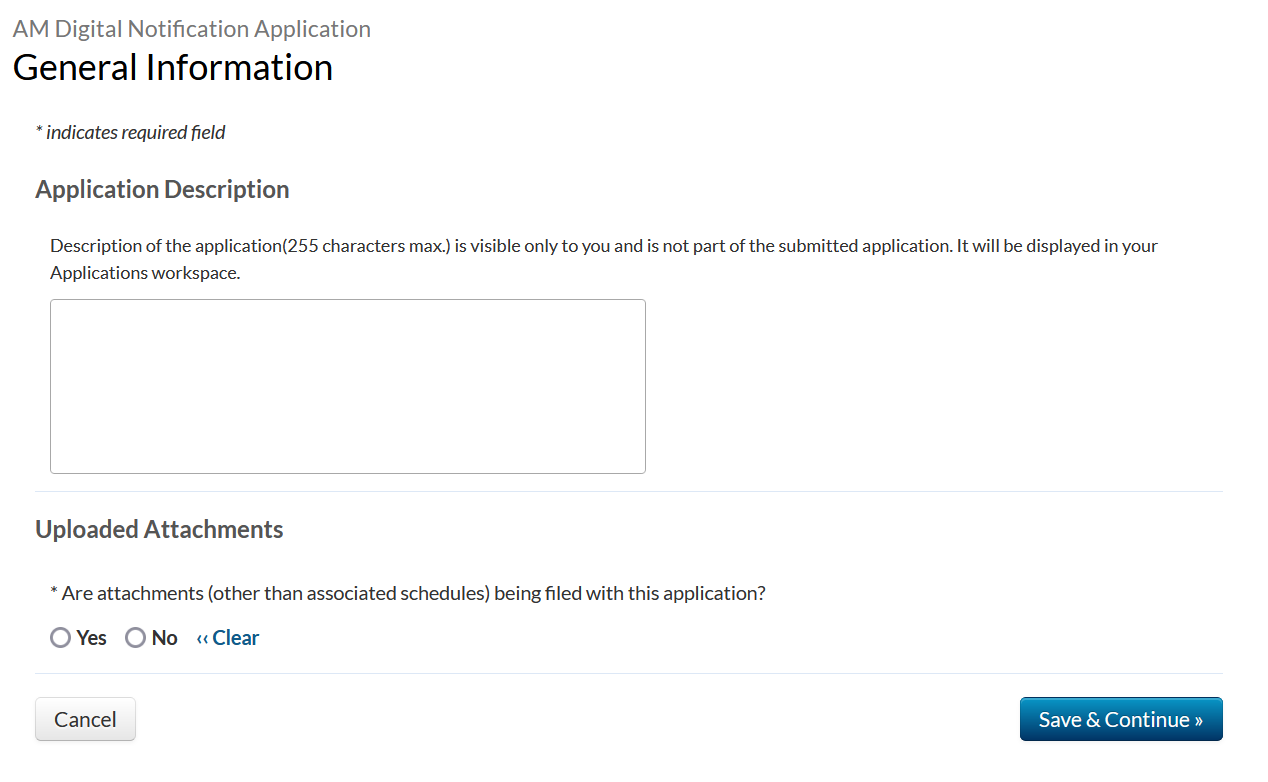Click the Uploaded Attachments section heading
The height and width of the screenshot is (782, 1268).
(159, 529)
